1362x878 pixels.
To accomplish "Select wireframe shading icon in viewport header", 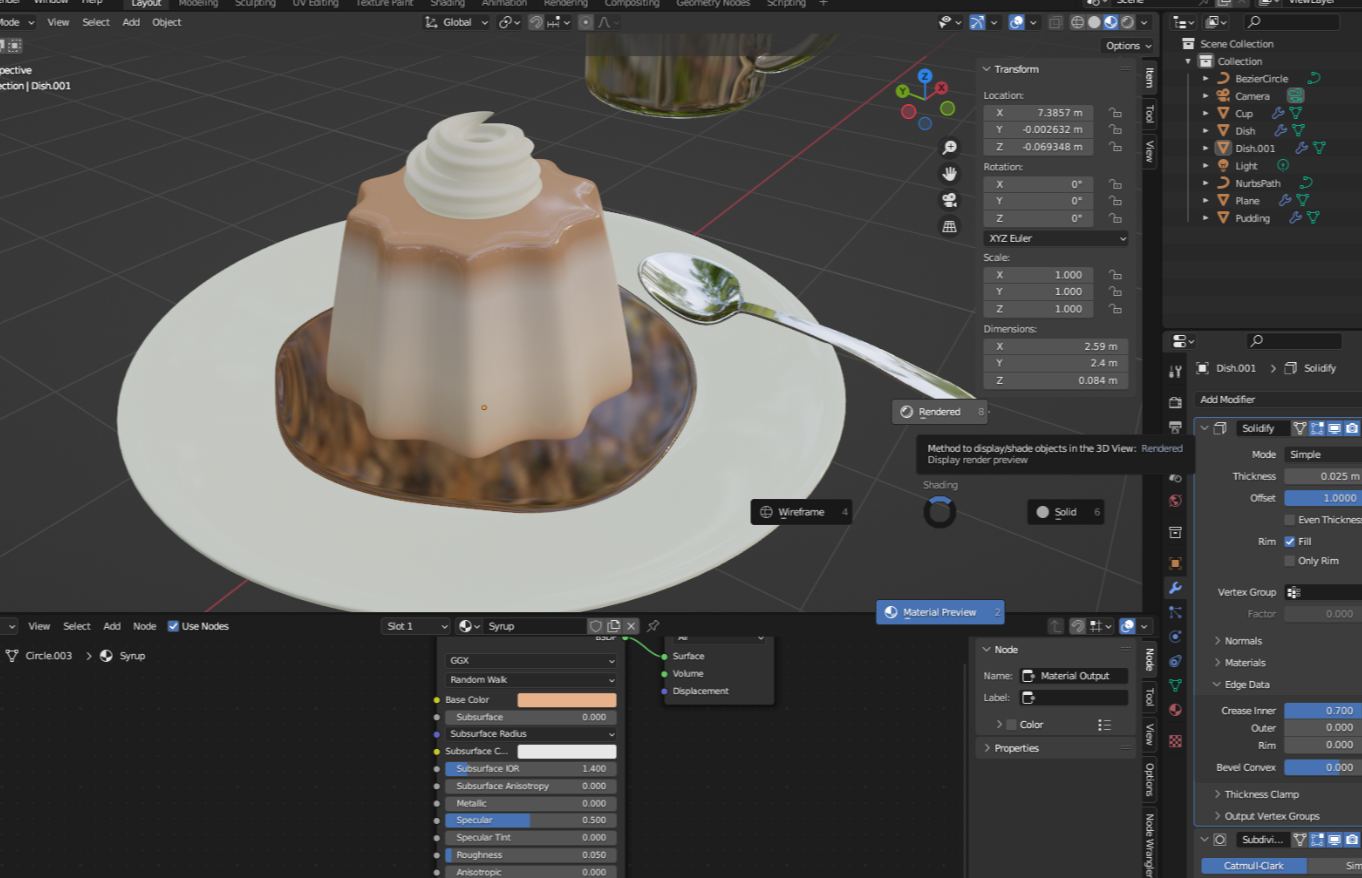I will [x=1077, y=22].
